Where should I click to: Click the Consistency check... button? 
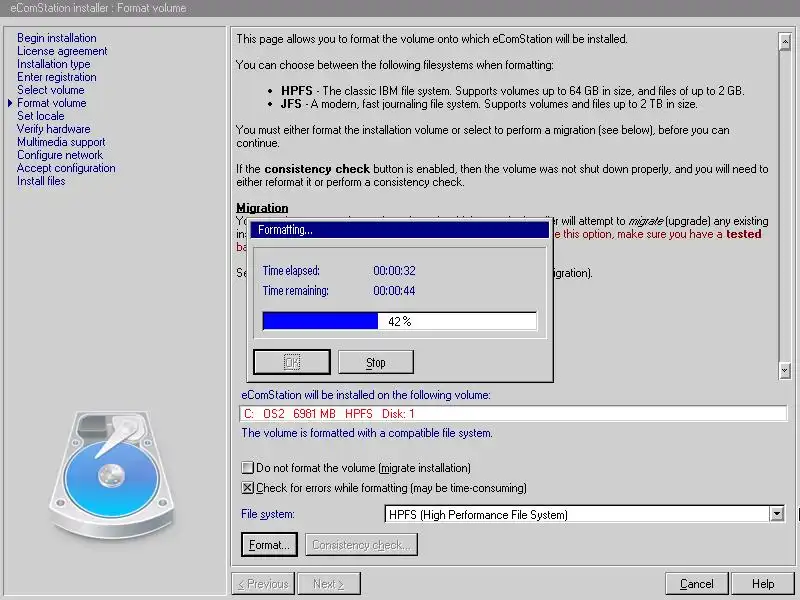(x=361, y=545)
